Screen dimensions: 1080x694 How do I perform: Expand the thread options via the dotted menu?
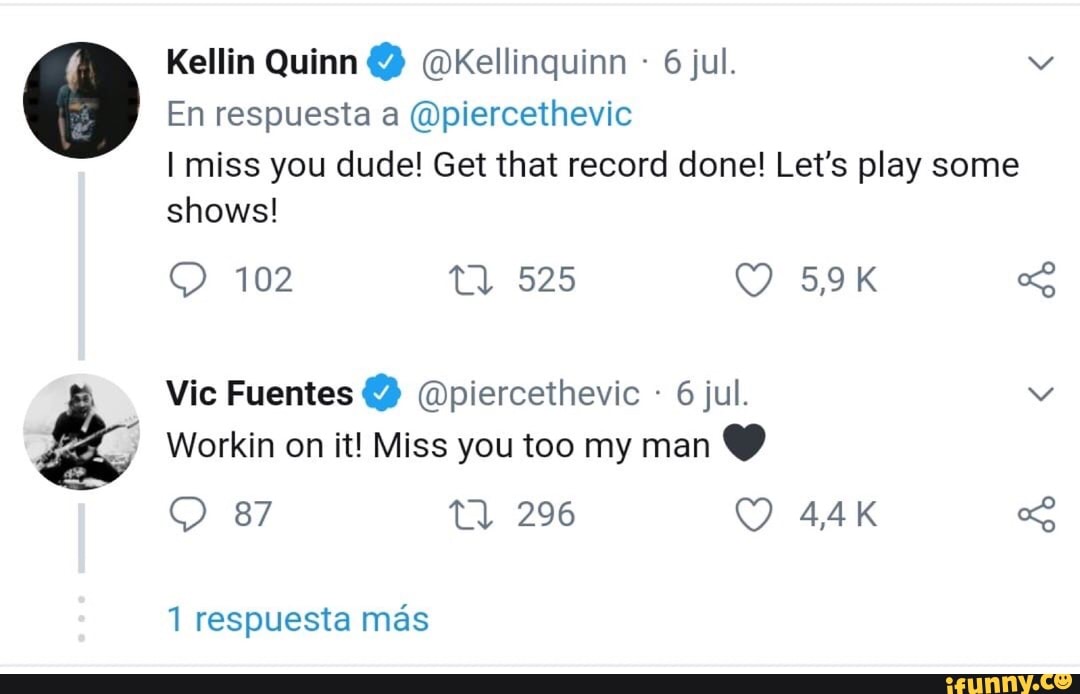coord(82,618)
